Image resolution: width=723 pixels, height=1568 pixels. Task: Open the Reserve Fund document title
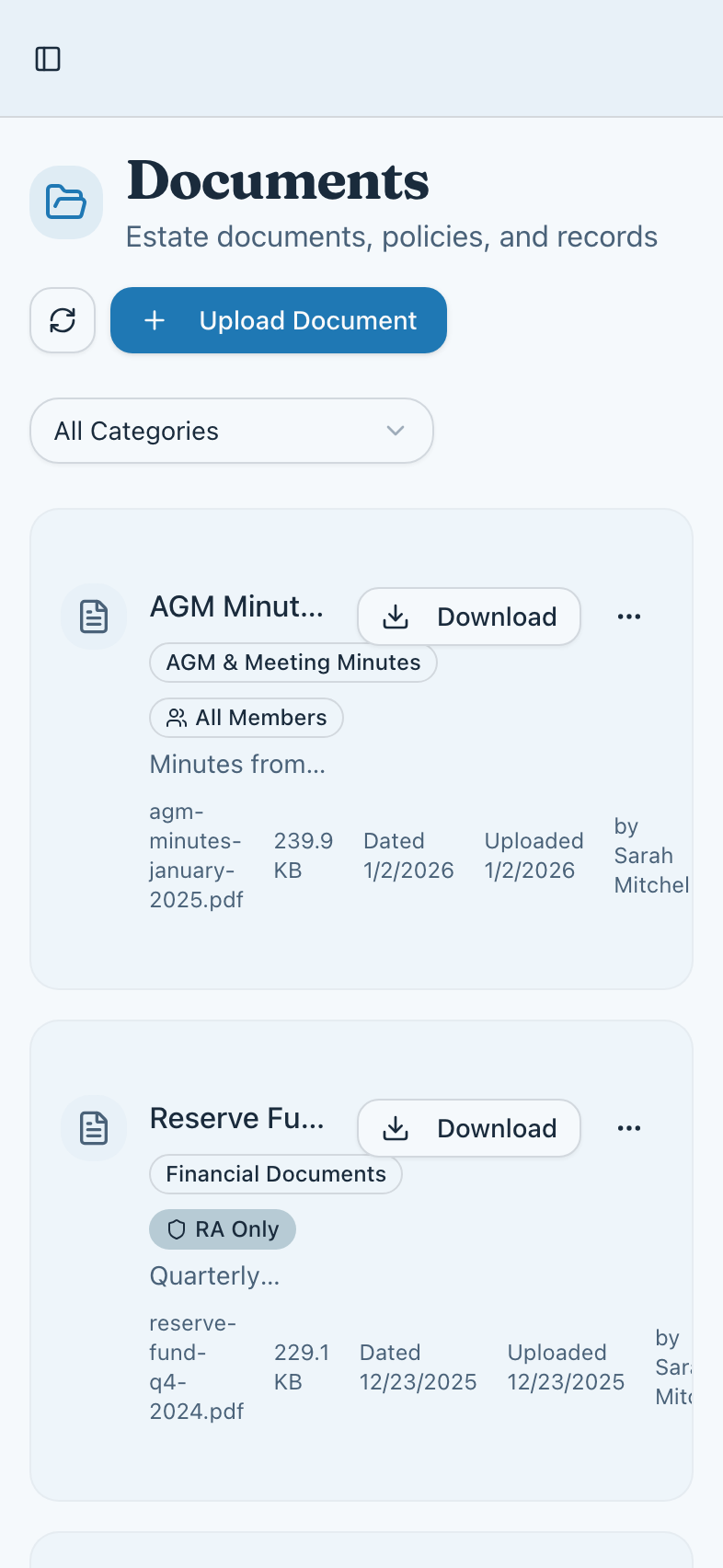pyautogui.click(x=236, y=1119)
